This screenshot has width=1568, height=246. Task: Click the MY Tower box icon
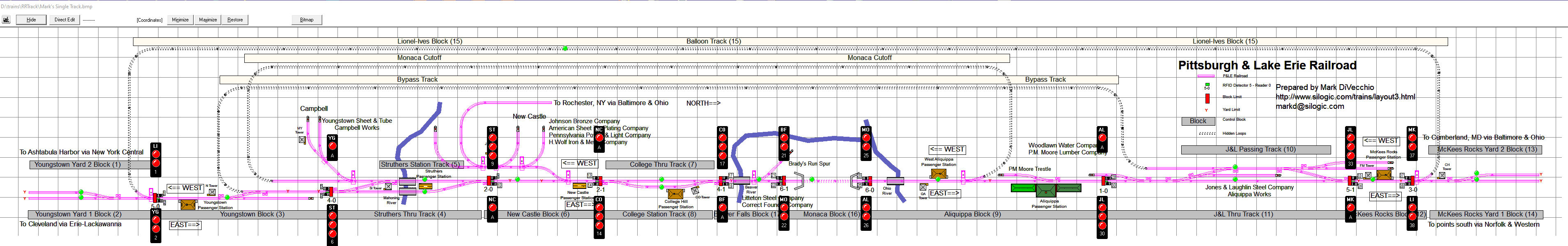pos(302,140)
